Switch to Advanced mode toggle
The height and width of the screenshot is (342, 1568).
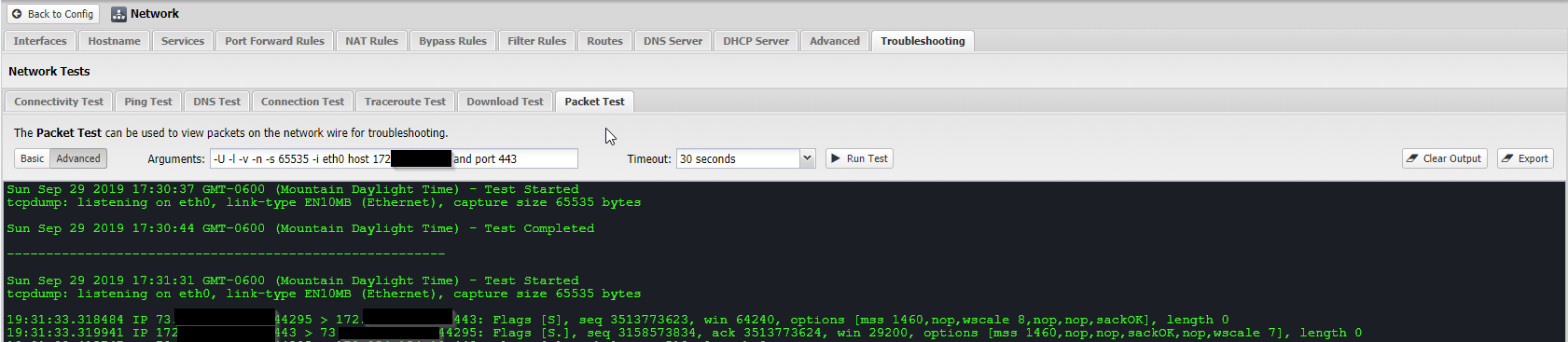(x=78, y=158)
